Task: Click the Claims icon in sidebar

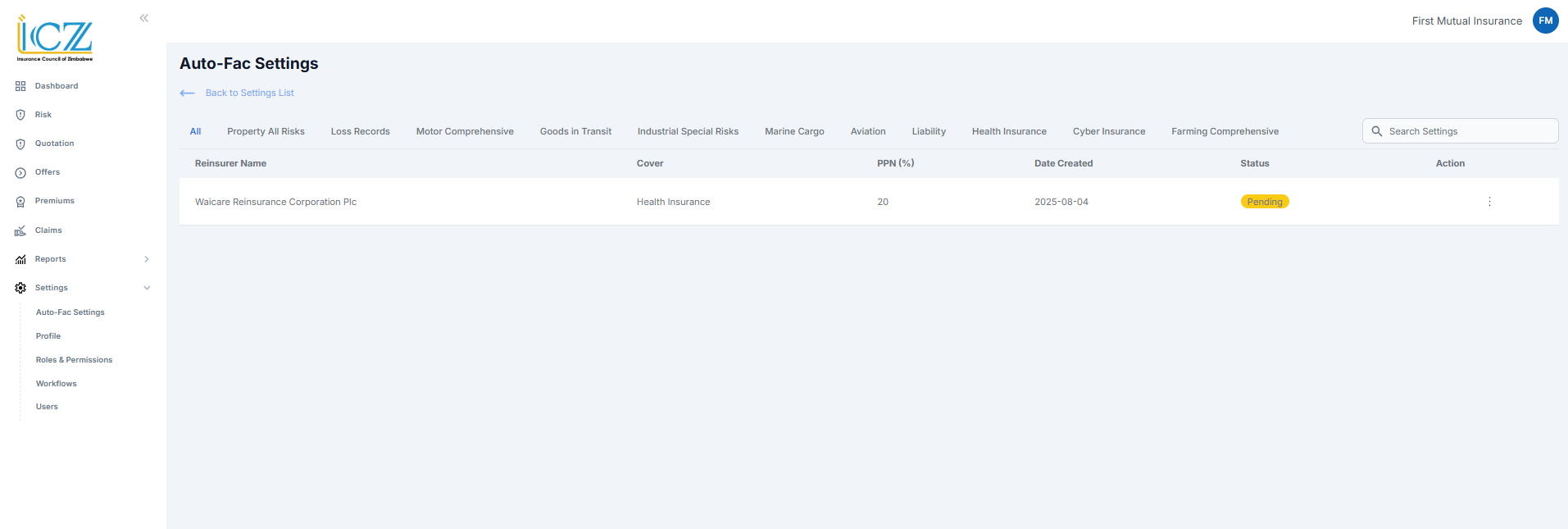Action: click(x=20, y=230)
